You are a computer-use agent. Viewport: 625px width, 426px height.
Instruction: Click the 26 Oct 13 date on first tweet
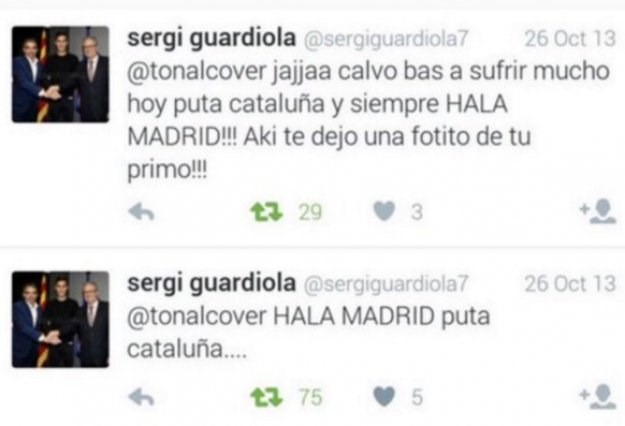point(570,39)
